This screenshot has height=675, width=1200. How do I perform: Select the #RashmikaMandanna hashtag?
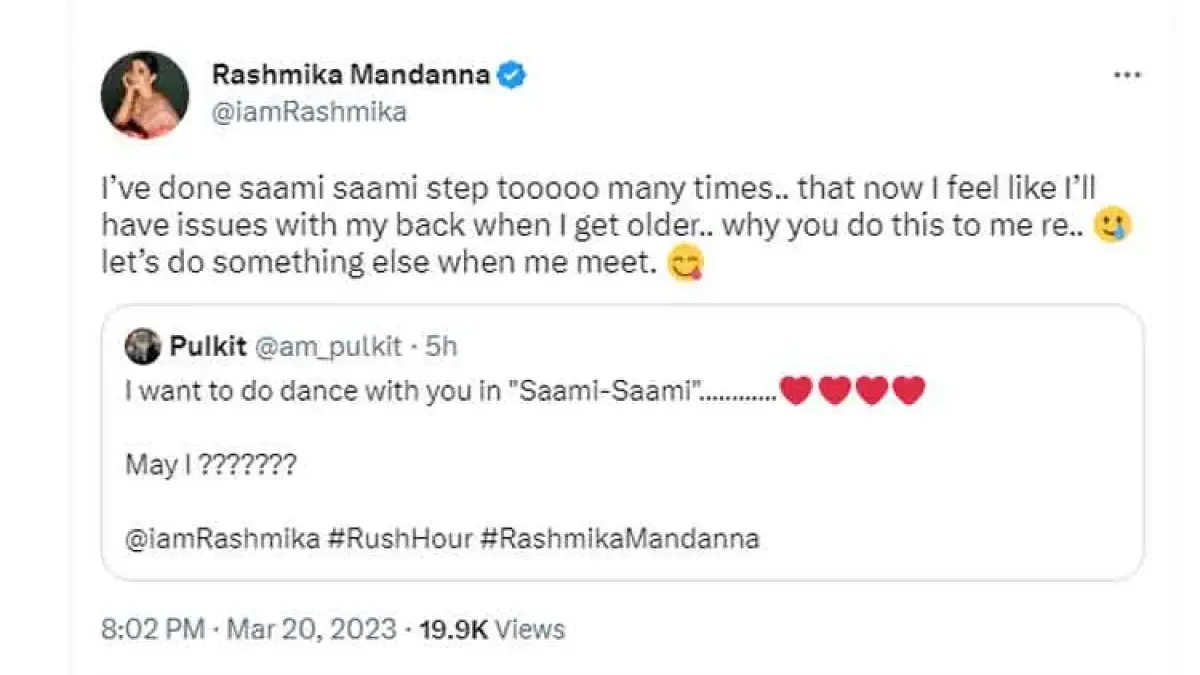pos(619,539)
